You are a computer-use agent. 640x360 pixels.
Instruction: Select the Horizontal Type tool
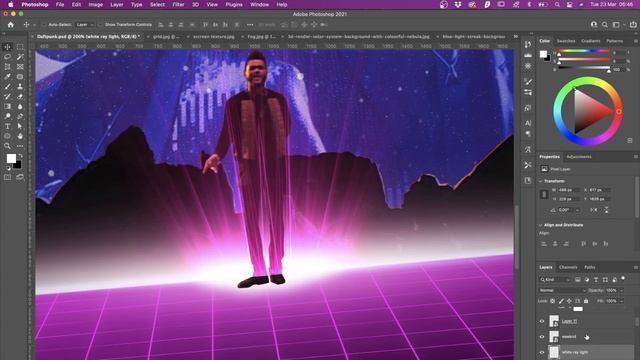click(7, 126)
